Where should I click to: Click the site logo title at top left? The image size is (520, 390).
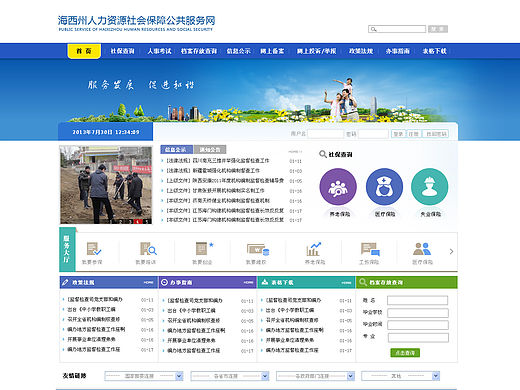pyautogui.click(x=136, y=23)
